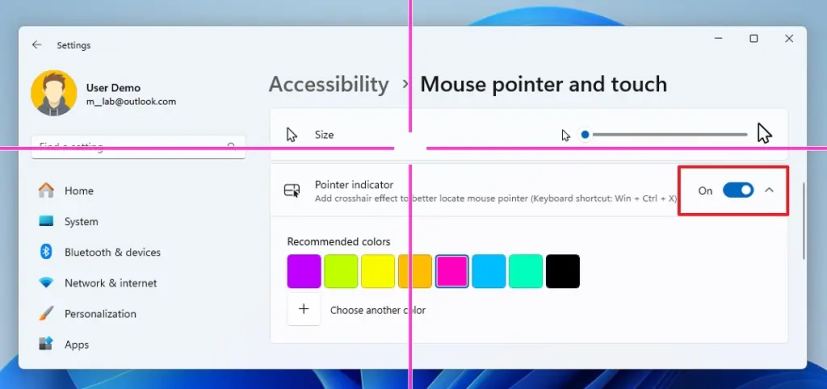Select the black recommended color
The height and width of the screenshot is (389, 827).
563,271
